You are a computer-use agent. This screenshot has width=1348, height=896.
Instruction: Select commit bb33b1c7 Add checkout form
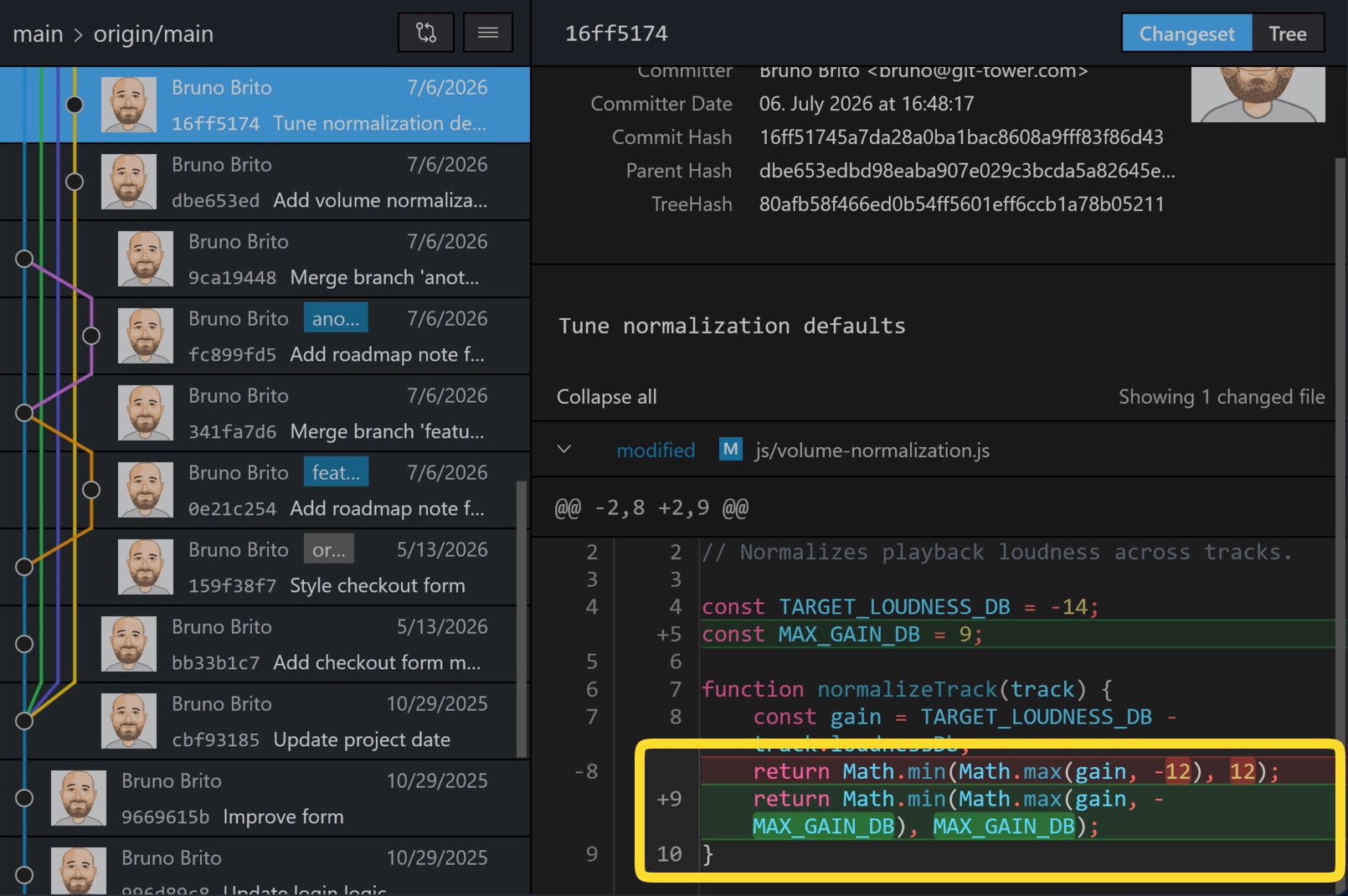(265, 644)
